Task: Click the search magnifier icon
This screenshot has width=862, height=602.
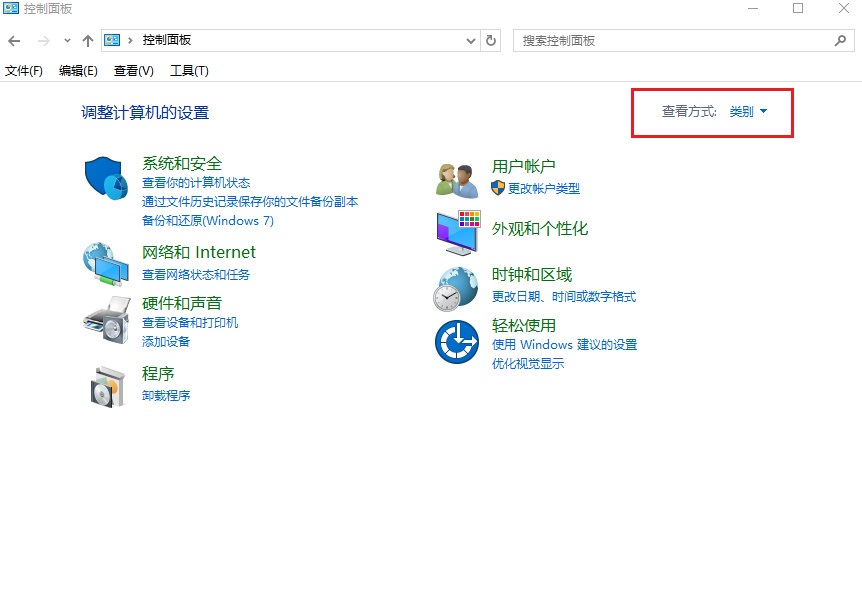Action: 840,40
